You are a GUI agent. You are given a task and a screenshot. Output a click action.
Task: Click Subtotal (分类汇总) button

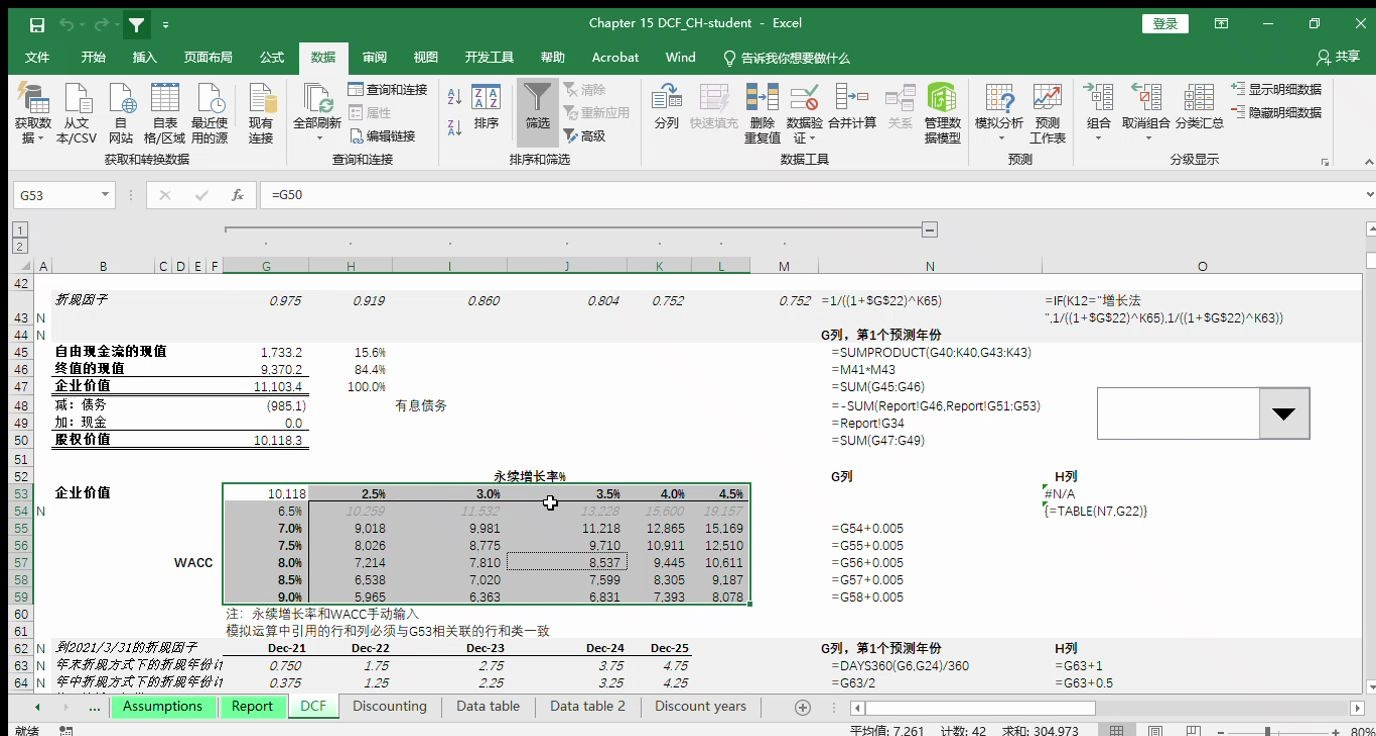click(x=1199, y=108)
